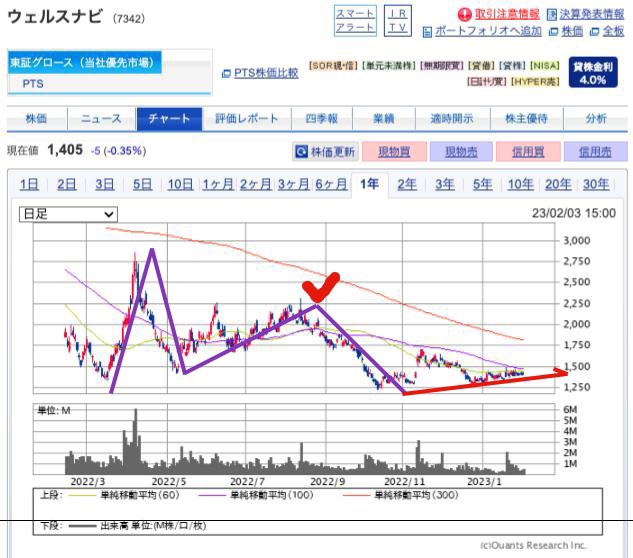The image size is (633, 558).
Task: Click the current price 1,405
Action: click(x=65, y=150)
